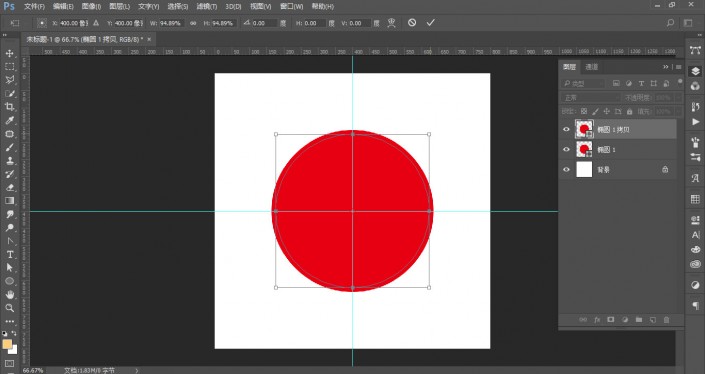Select the Rectangular Marquee tool
Screen dimensions: 705x374
click(9, 67)
